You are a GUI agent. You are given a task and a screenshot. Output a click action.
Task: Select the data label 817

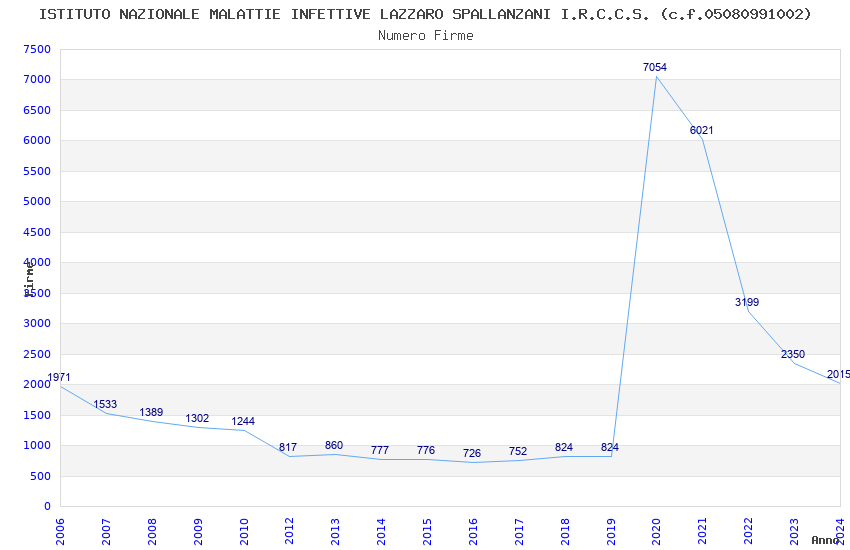[288, 448]
